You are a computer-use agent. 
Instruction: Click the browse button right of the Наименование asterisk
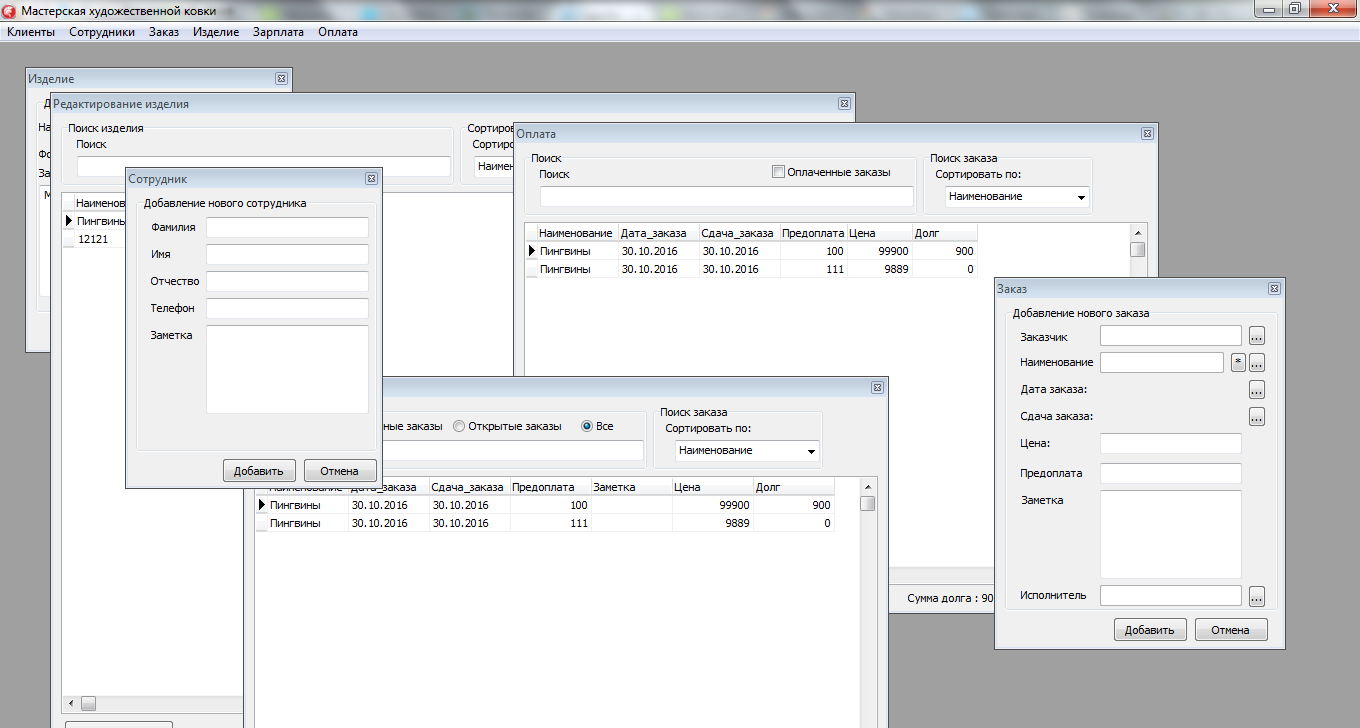[1257, 363]
